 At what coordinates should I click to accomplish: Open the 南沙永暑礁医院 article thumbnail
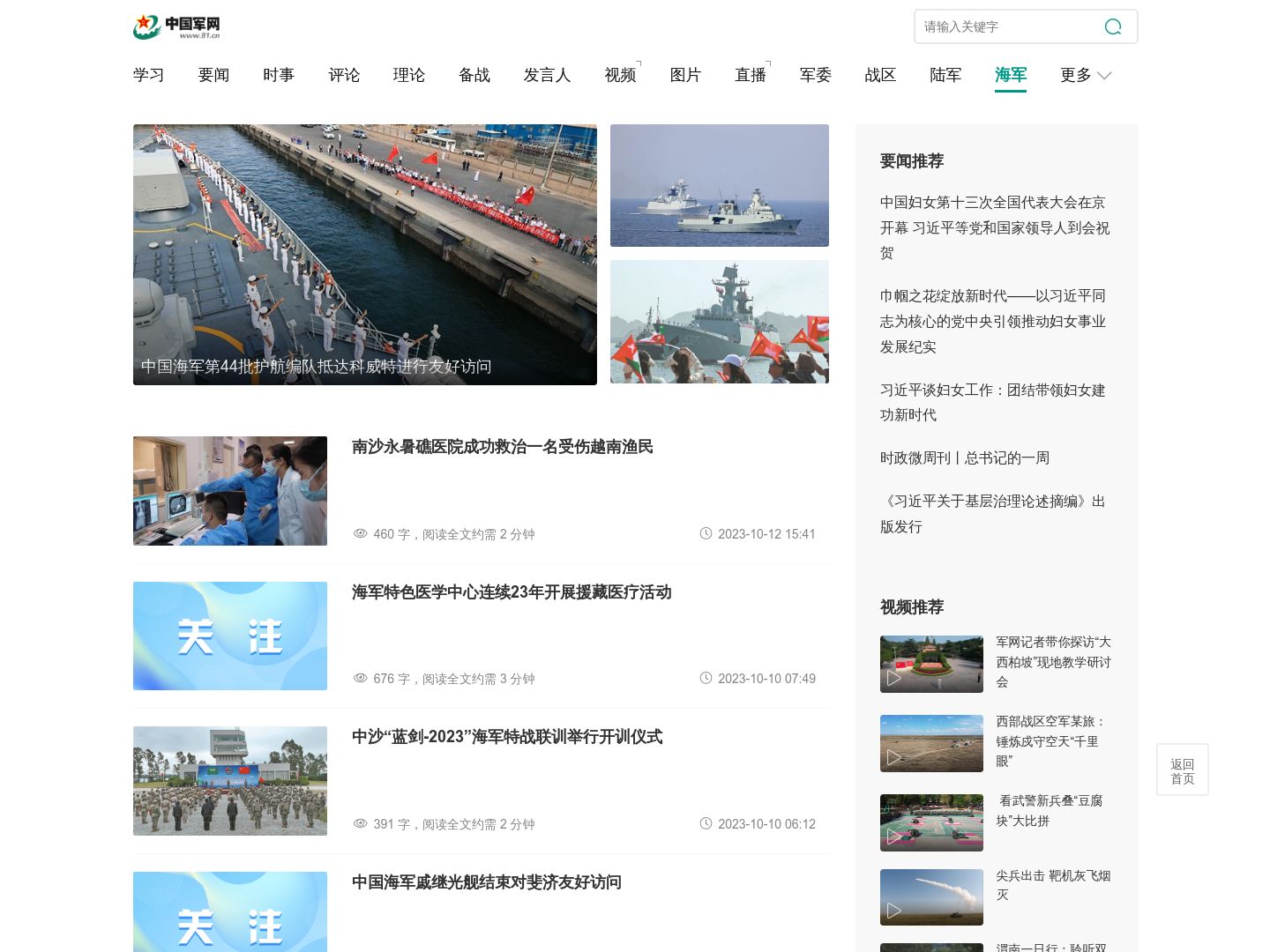(x=230, y=490)
